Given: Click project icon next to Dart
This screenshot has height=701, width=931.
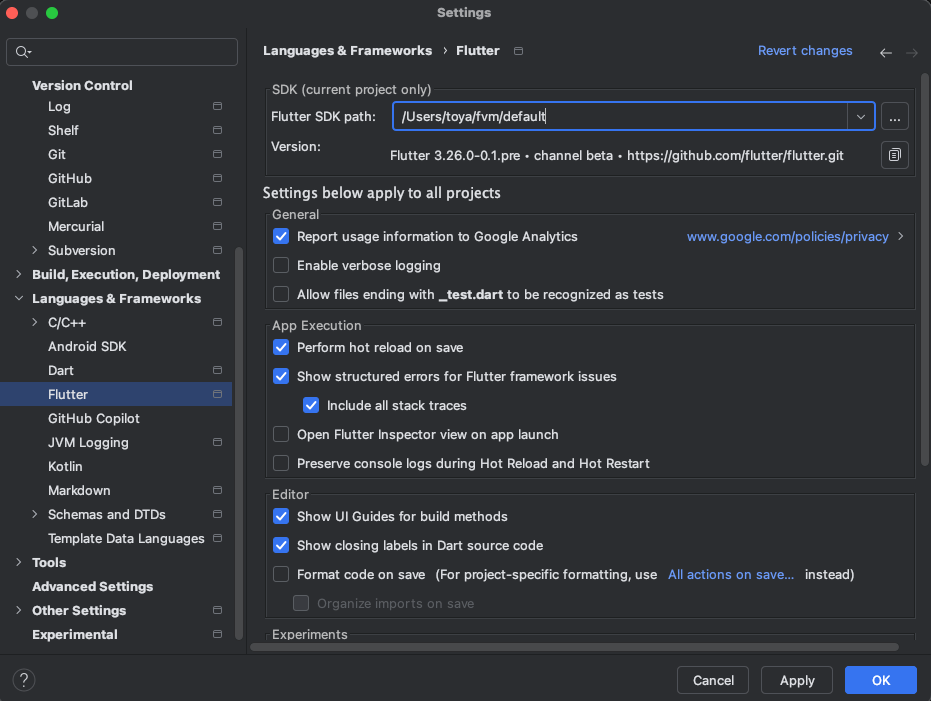Looking at the screenshot, I should (x=217, y=370).
